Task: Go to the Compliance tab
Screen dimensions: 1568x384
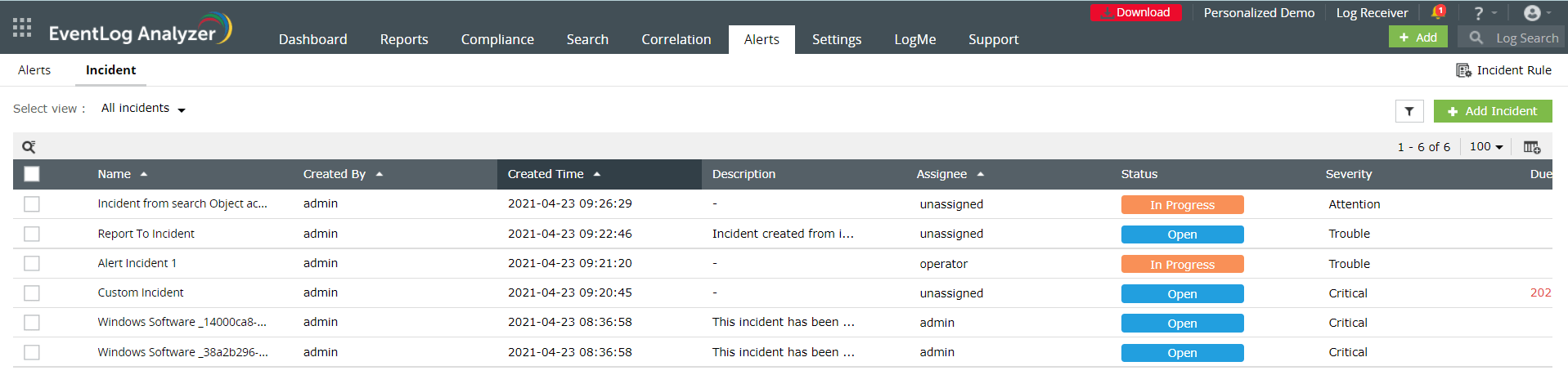Action: pos(496,39)
